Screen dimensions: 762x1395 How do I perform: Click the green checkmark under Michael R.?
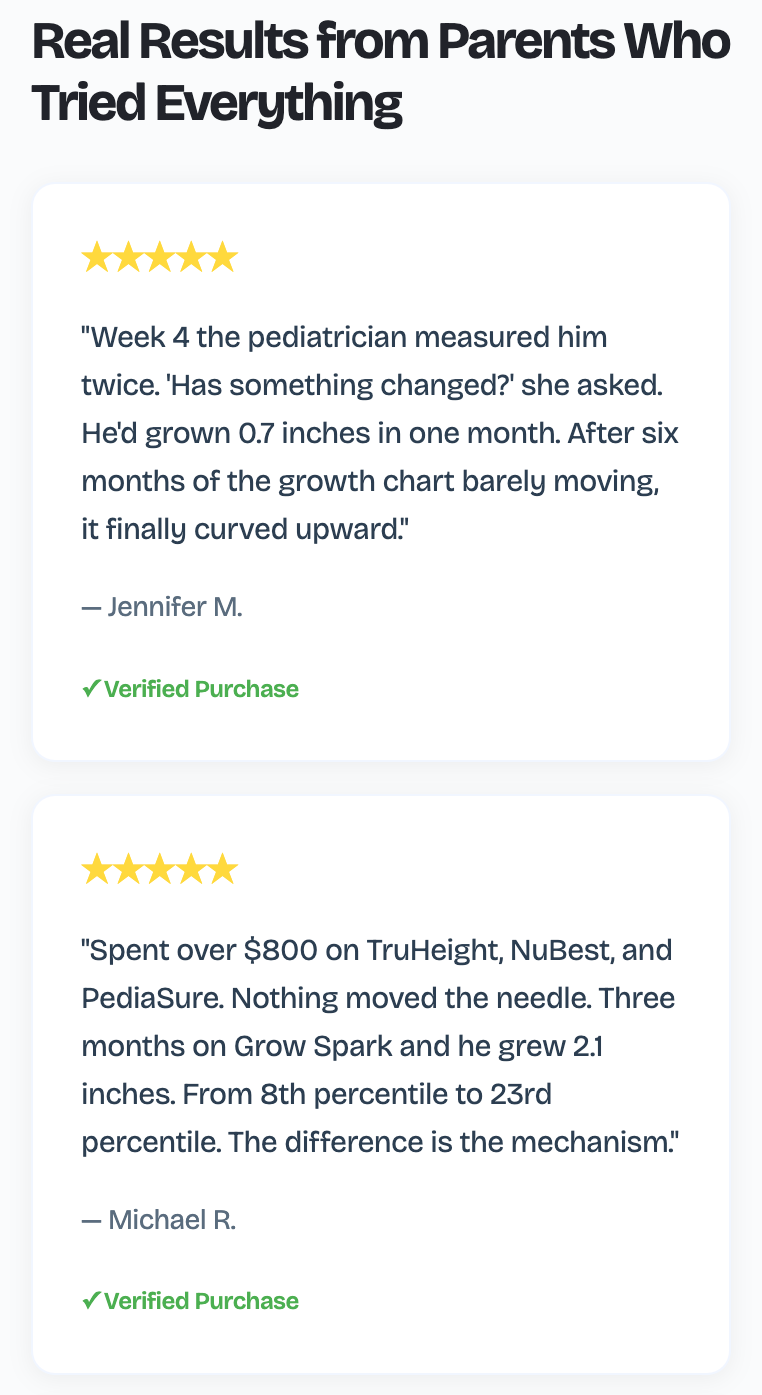coord(90,1300)
